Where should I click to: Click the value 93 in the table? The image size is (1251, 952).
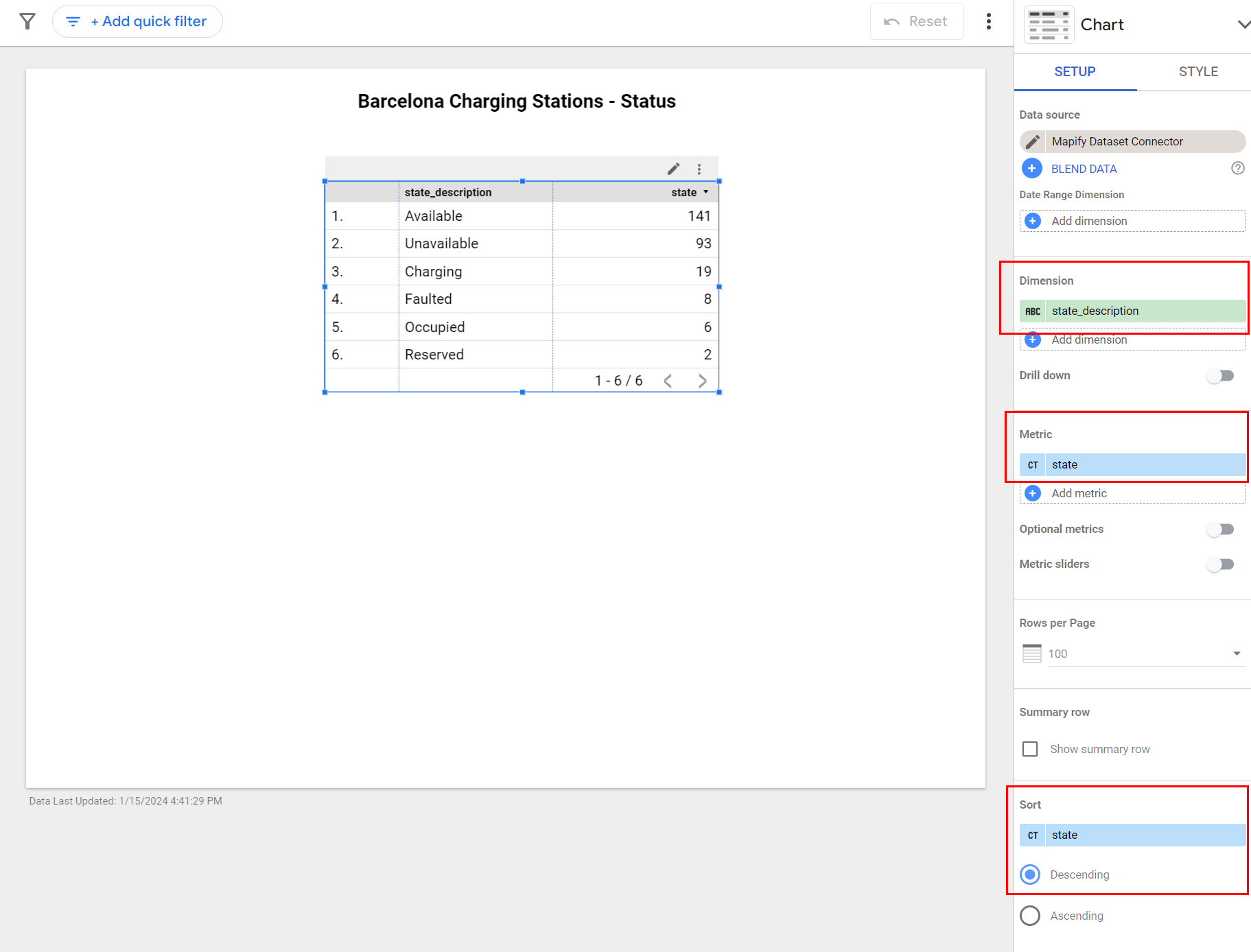point(703,243)
